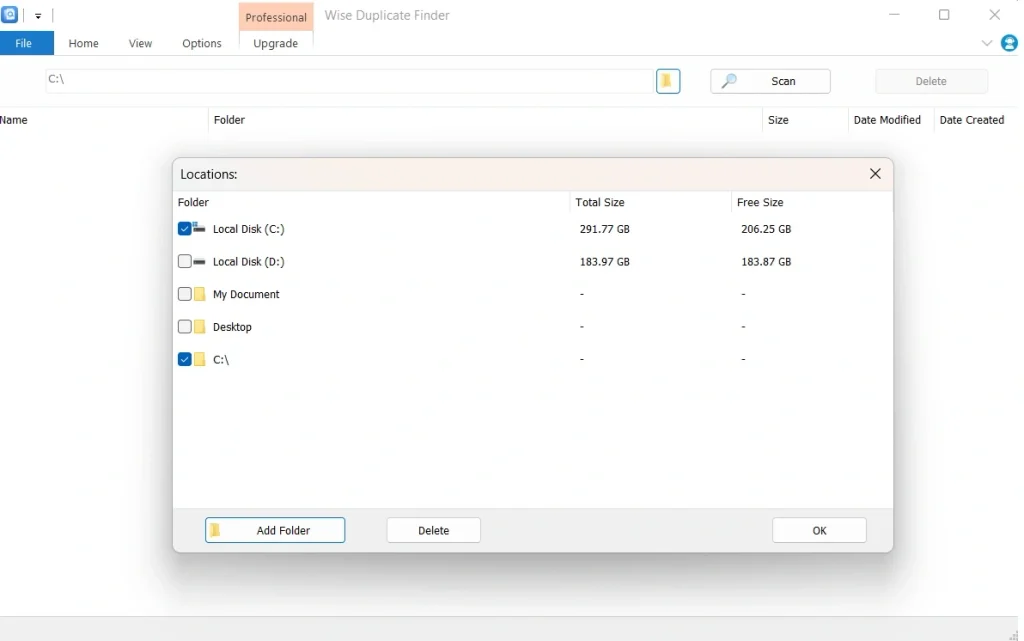Open the user account icon
The image size is (1024, 641).
pos(1010,43)
